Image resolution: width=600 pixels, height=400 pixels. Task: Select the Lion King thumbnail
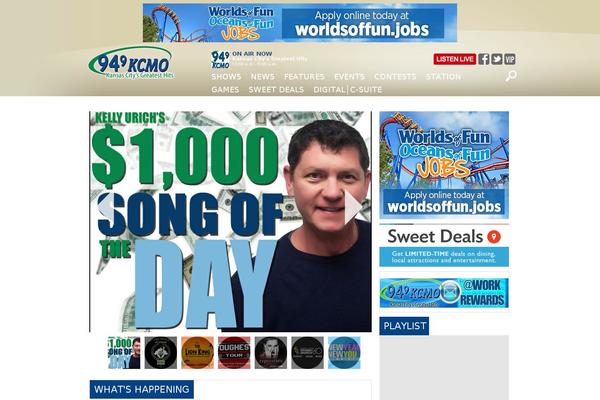197,353
